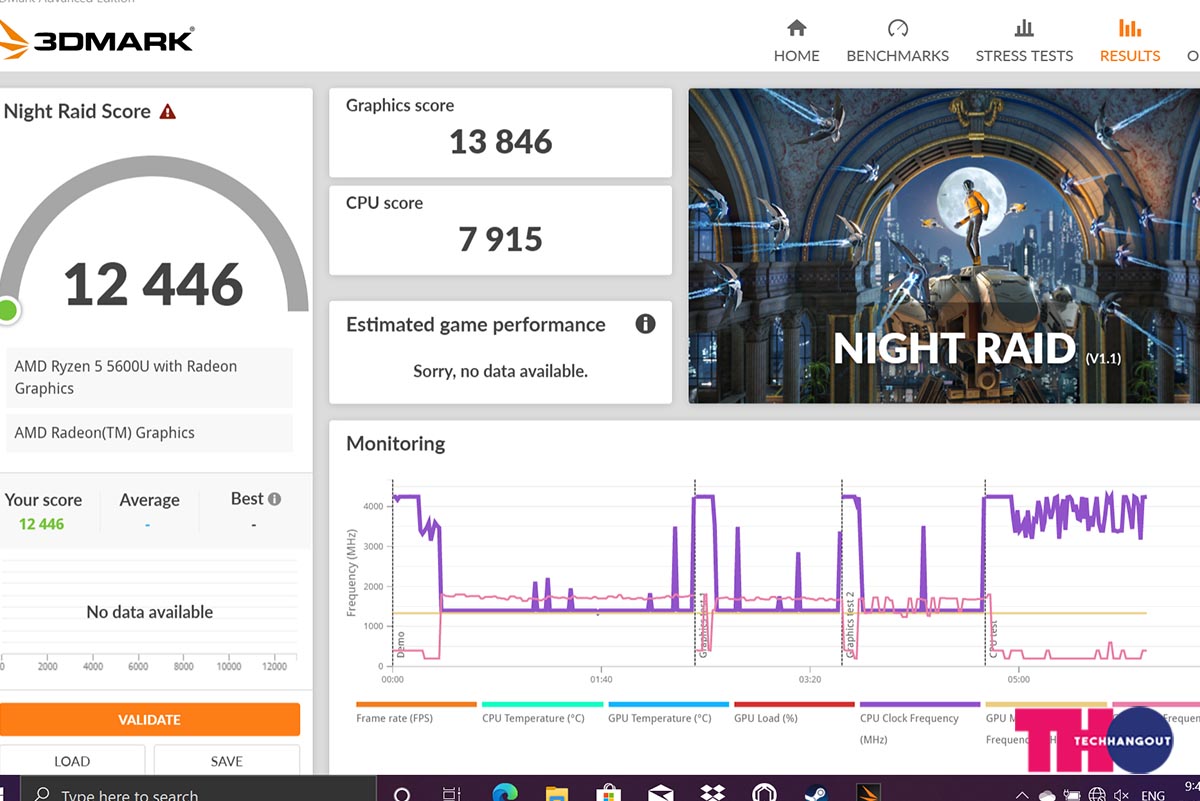Screen dimensions: 1200x801
Task: Open the Benchmarks gauge icon
Action: 898,28
